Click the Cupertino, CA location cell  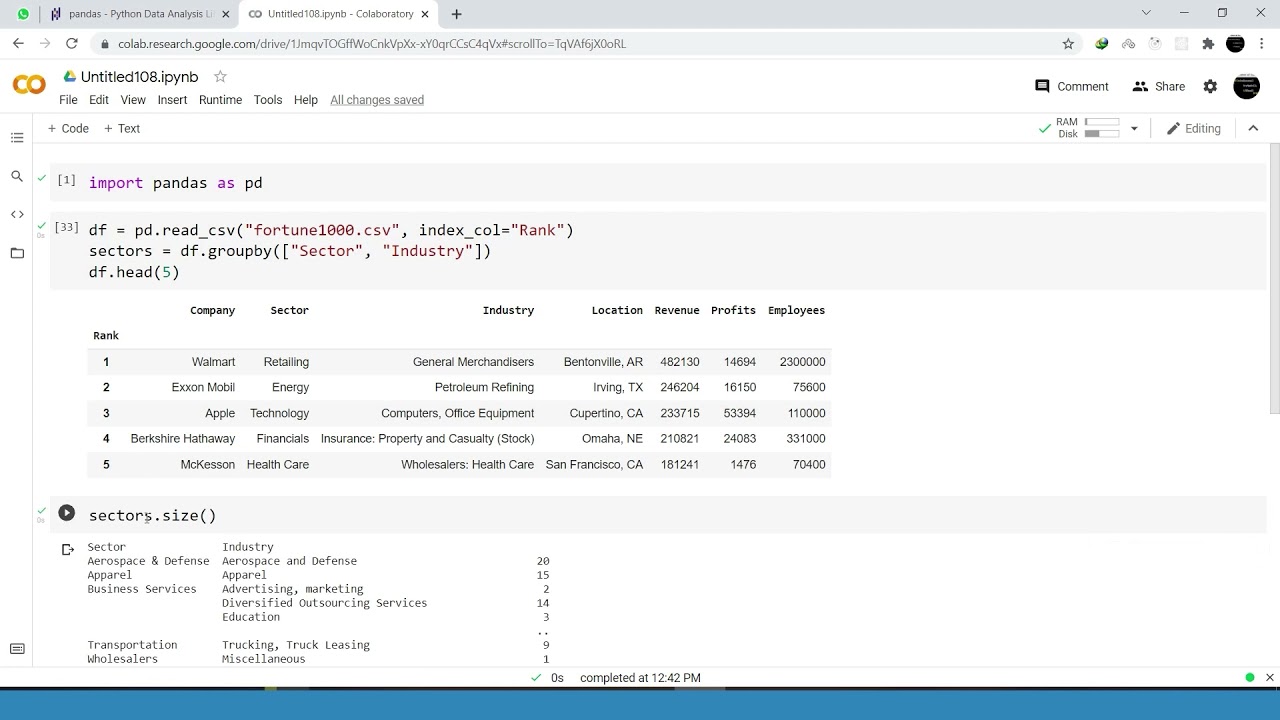606,413
